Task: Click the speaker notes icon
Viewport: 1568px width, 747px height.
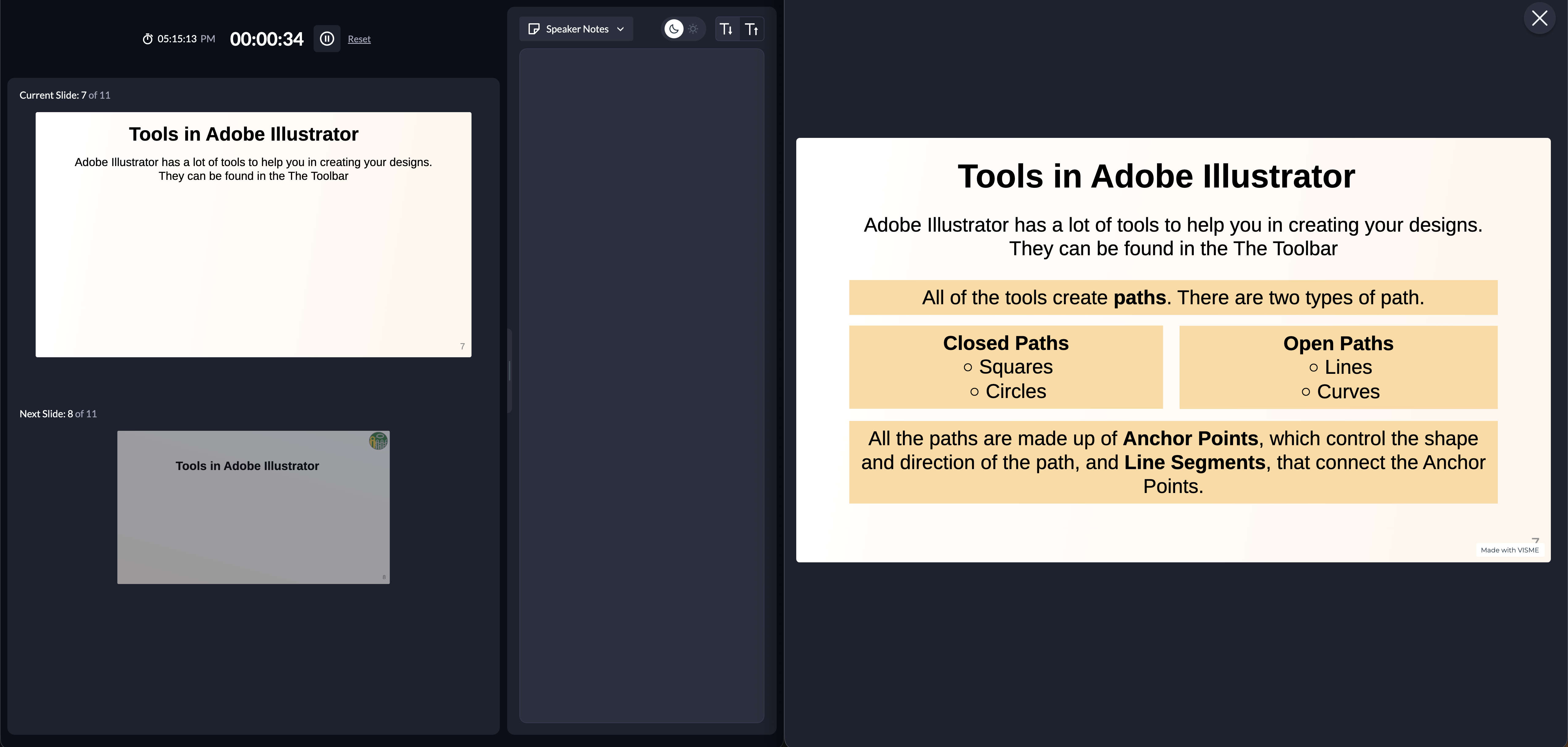Action: click(534, 28)
